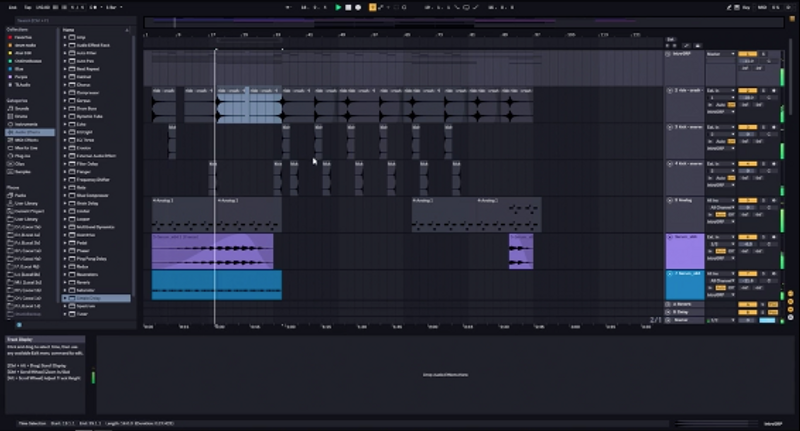Select the blue clip on Serum track
The image size is (800, 431).
(x=216, y=285)
